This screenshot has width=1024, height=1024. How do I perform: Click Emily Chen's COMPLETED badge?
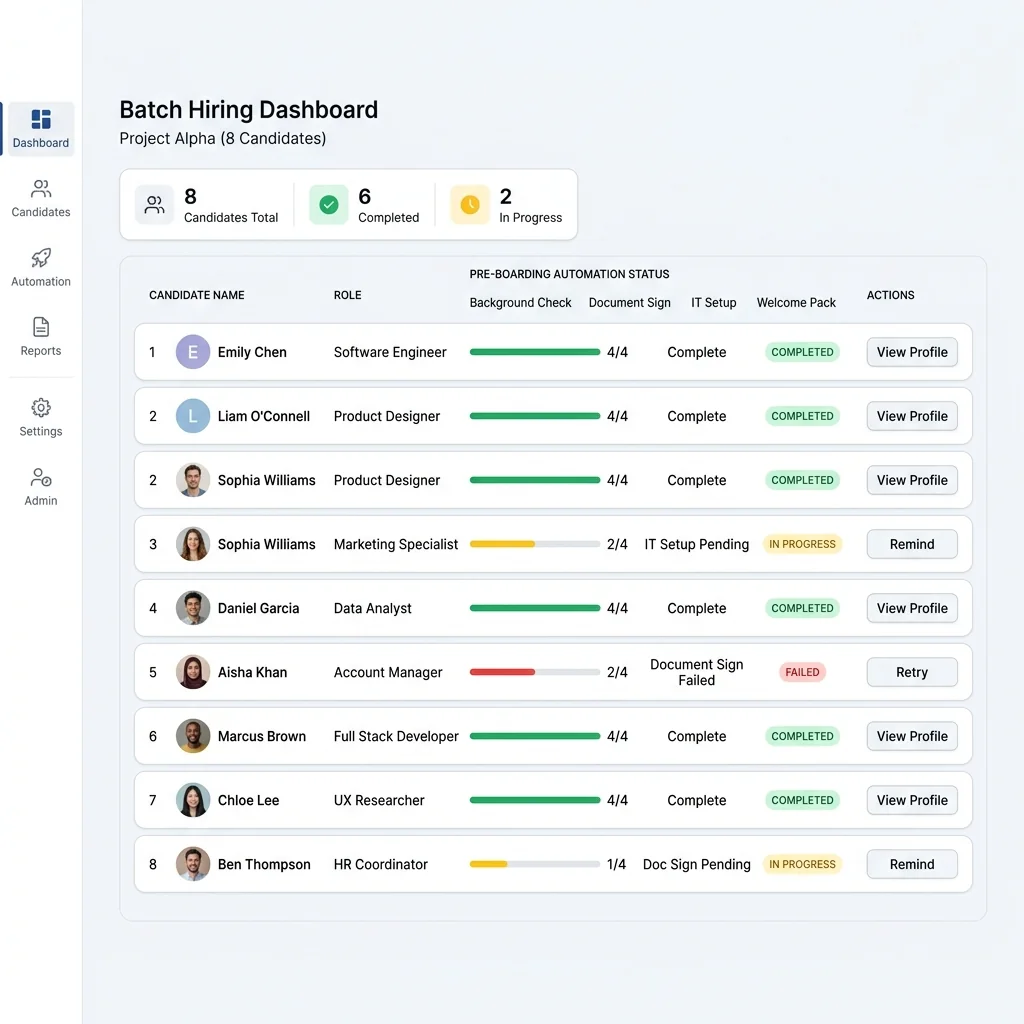point(802,352)
